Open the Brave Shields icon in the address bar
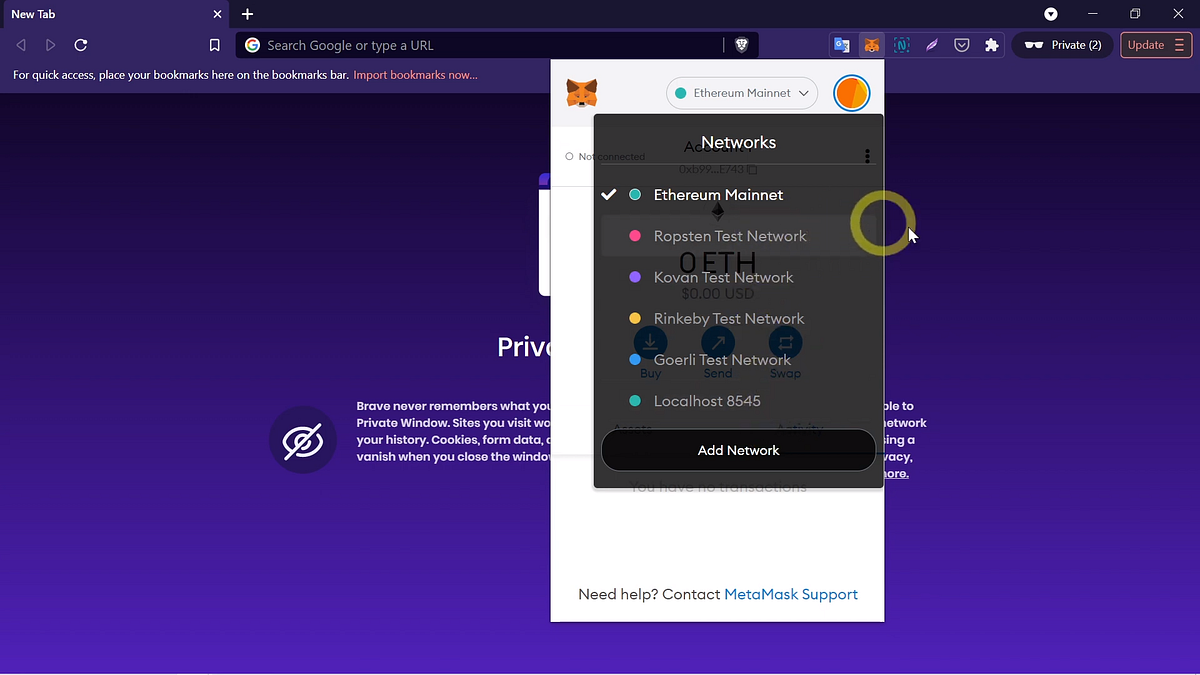Viewport: 1200px width, 675px height. pyautogui.click(x=741, y=45)
